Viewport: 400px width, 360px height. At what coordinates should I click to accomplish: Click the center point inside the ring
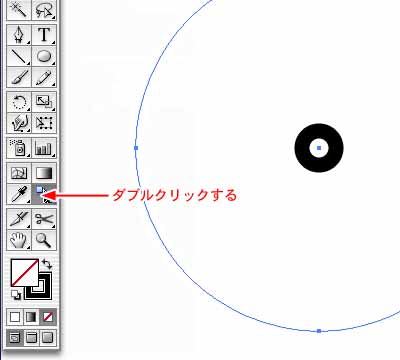click(319, 148)
